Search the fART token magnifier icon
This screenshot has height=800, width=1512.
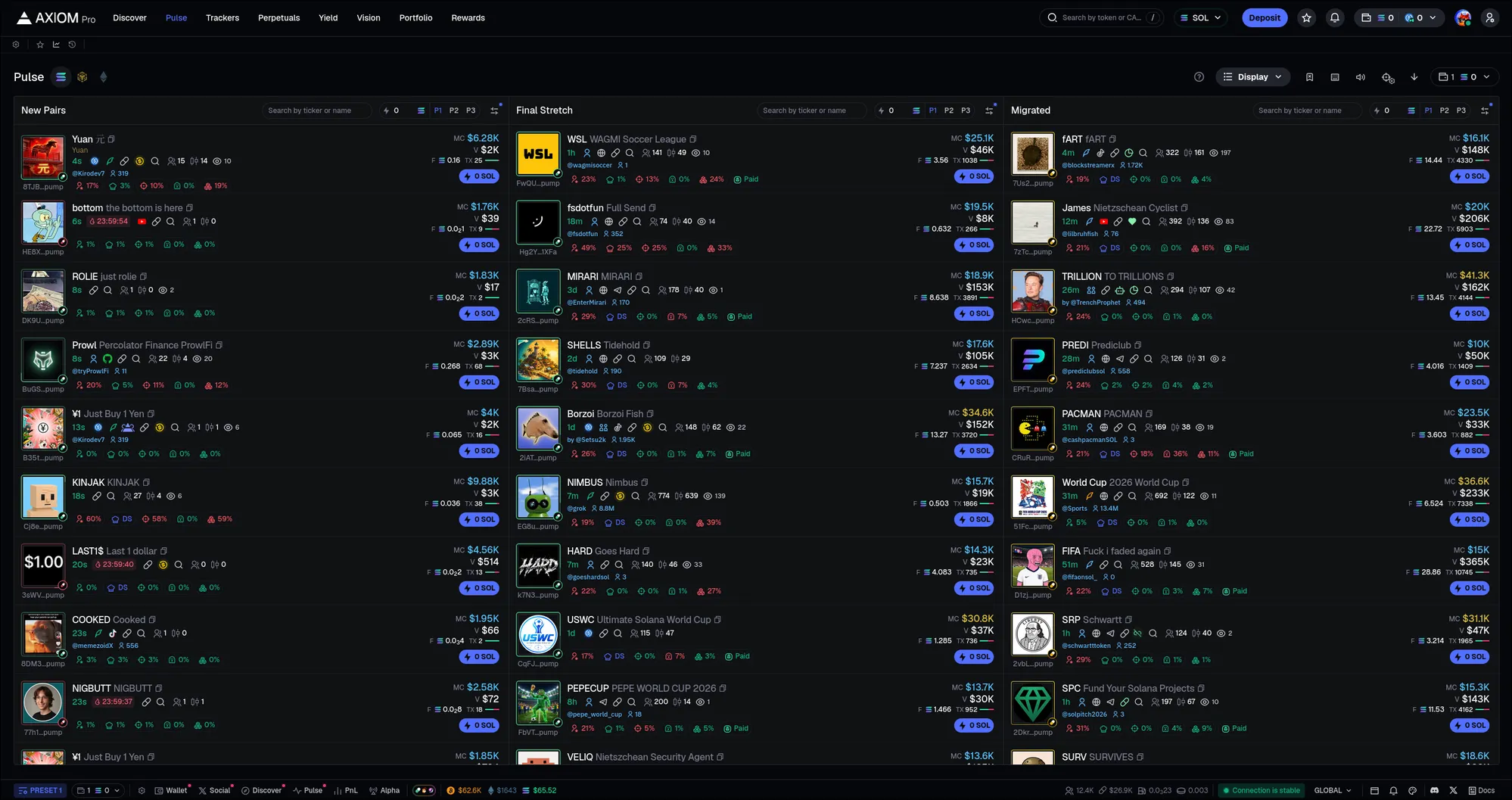pos(1143,153)
